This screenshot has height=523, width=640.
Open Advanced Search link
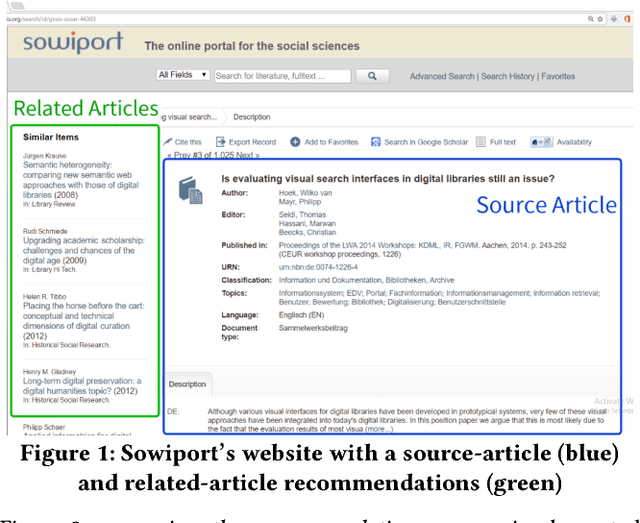pos(441,76)
